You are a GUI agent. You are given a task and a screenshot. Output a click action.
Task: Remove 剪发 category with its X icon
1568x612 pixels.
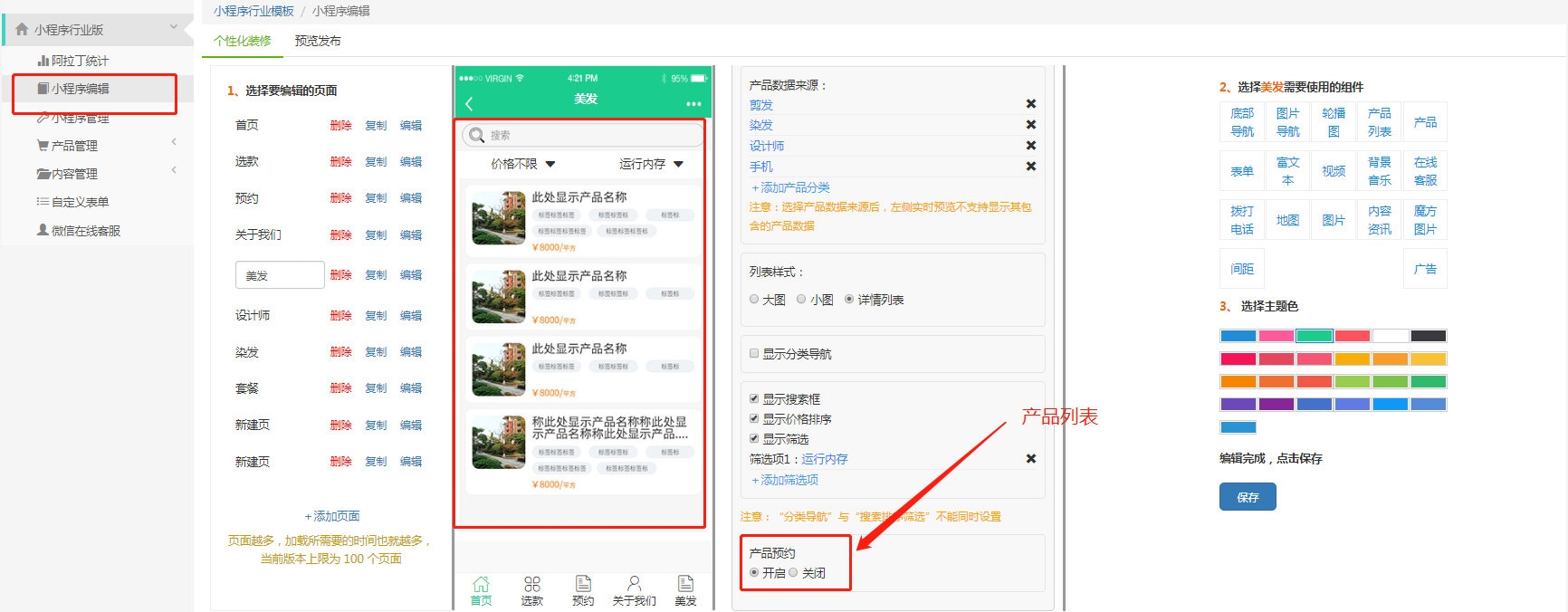point(1030,104)
